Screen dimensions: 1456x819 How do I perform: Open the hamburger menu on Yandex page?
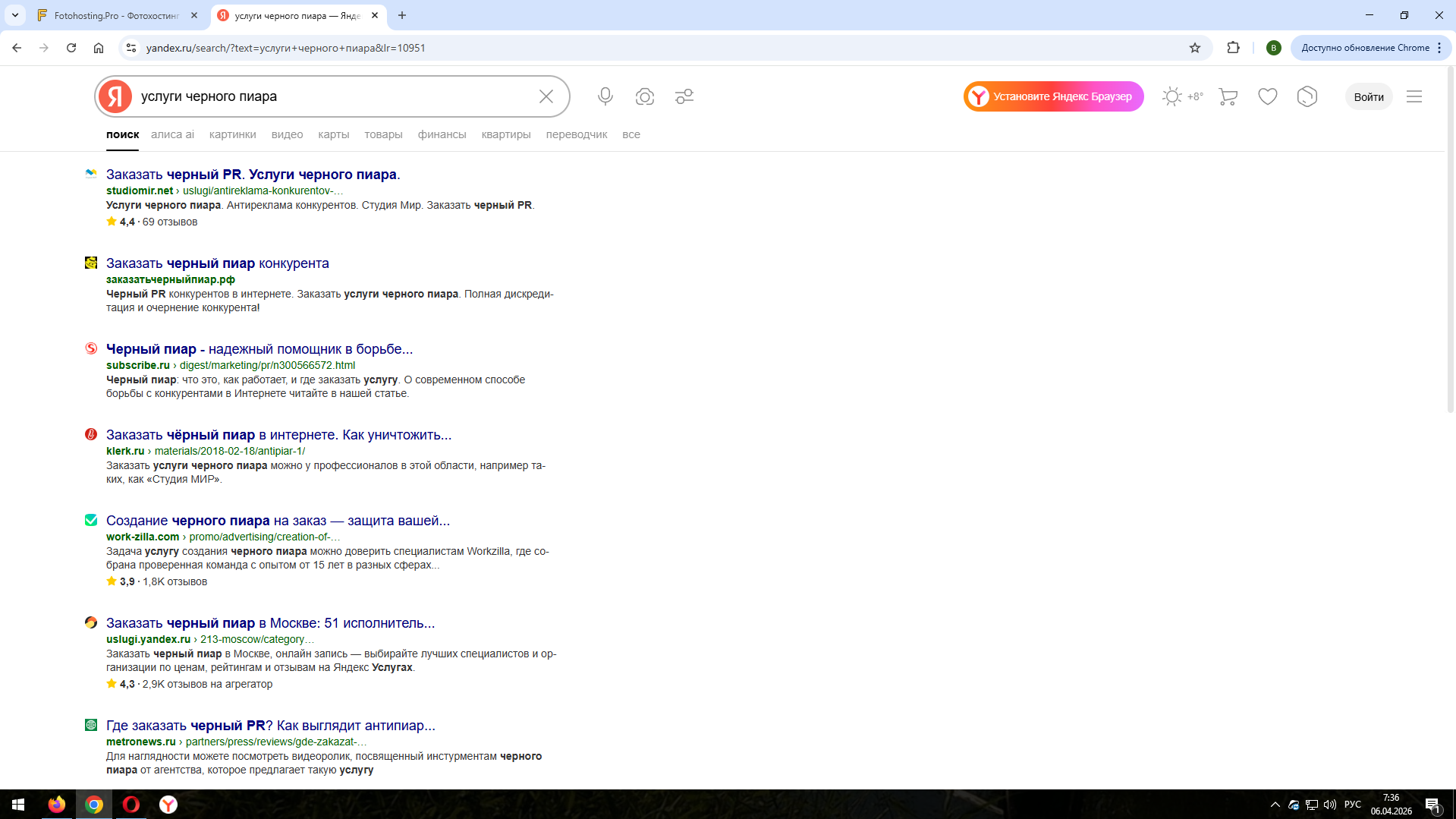click(1414, 96)
